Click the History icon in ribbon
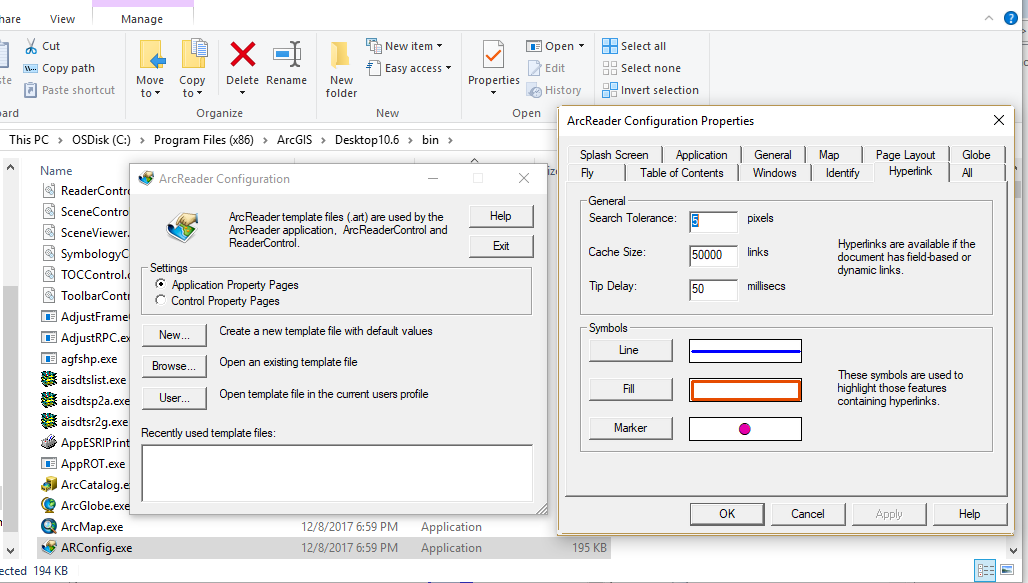Screen dimensions: 1028x583 534,90
